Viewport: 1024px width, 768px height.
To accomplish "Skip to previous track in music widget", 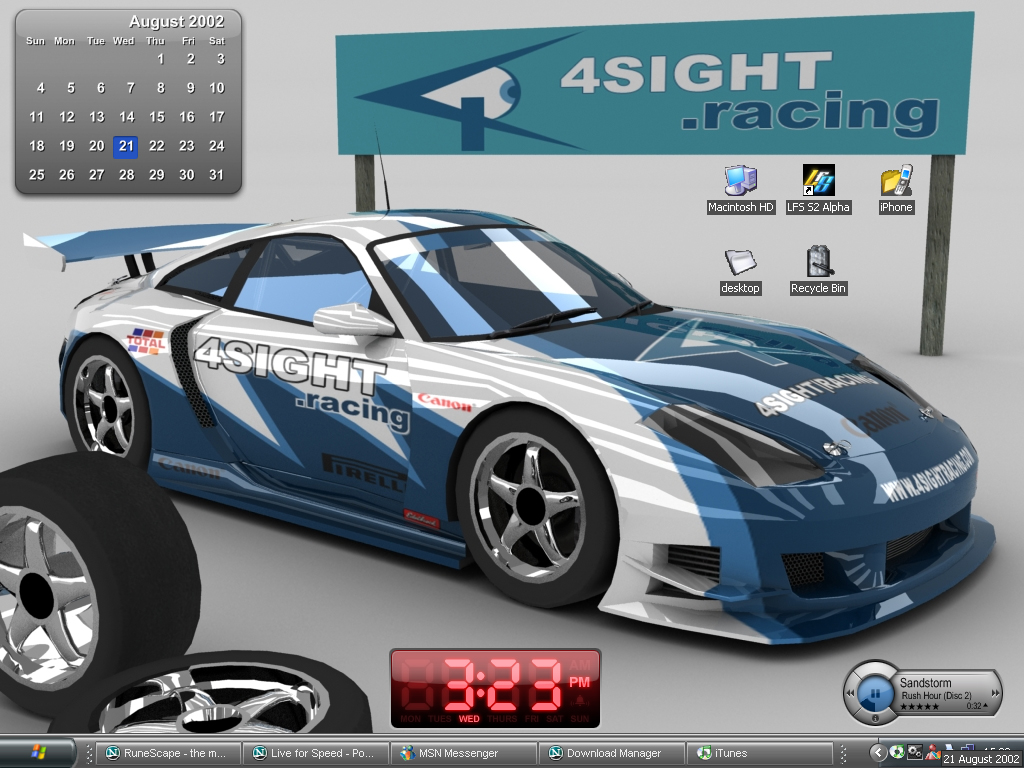I will (850, 693).
